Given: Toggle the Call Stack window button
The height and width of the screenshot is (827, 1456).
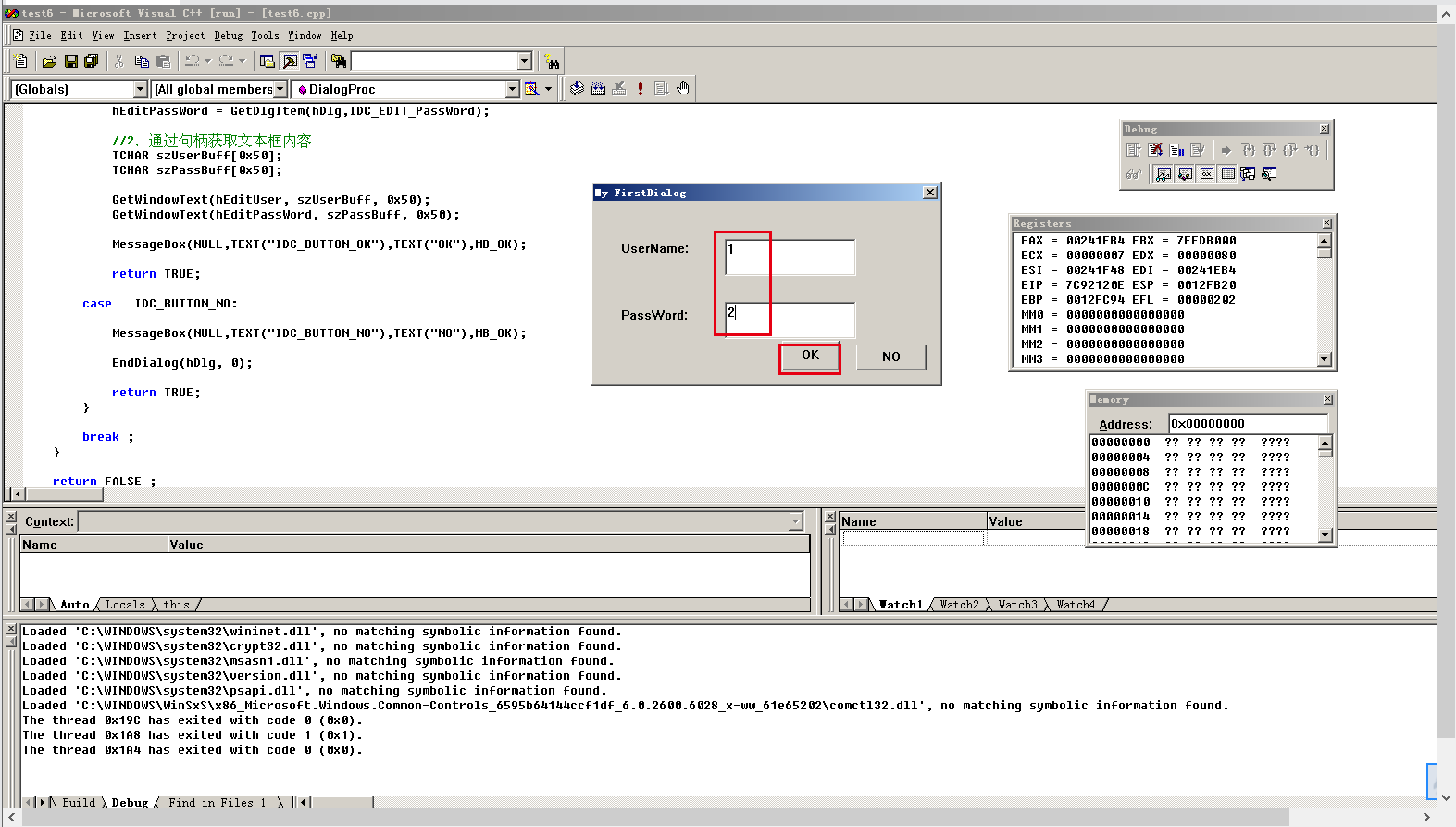Looking at the screenshot, I should [x=1248, y=174].
